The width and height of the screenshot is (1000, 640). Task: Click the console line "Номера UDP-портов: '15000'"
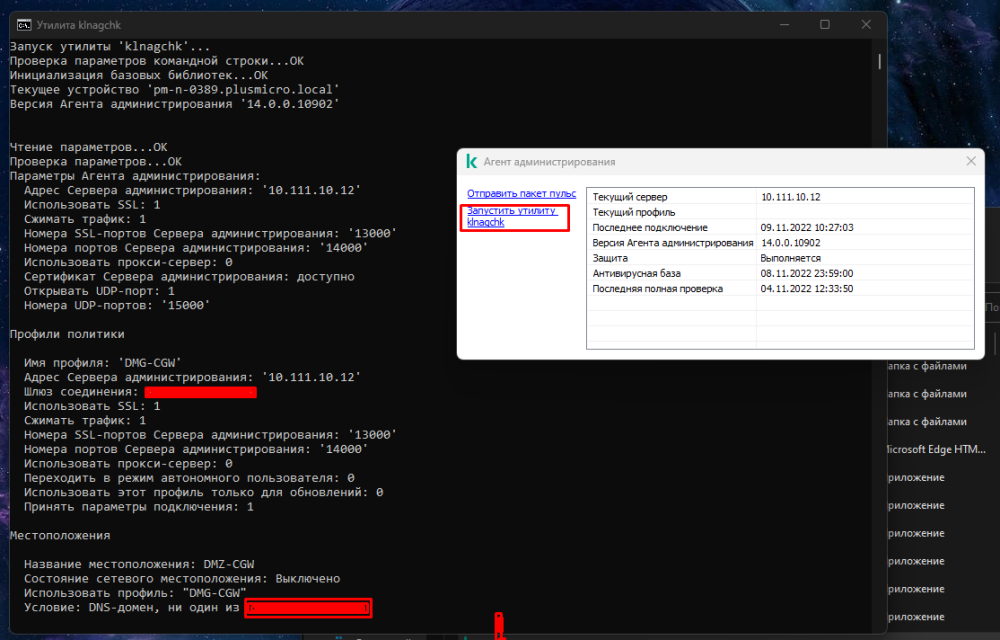click(x=117, y=305)
